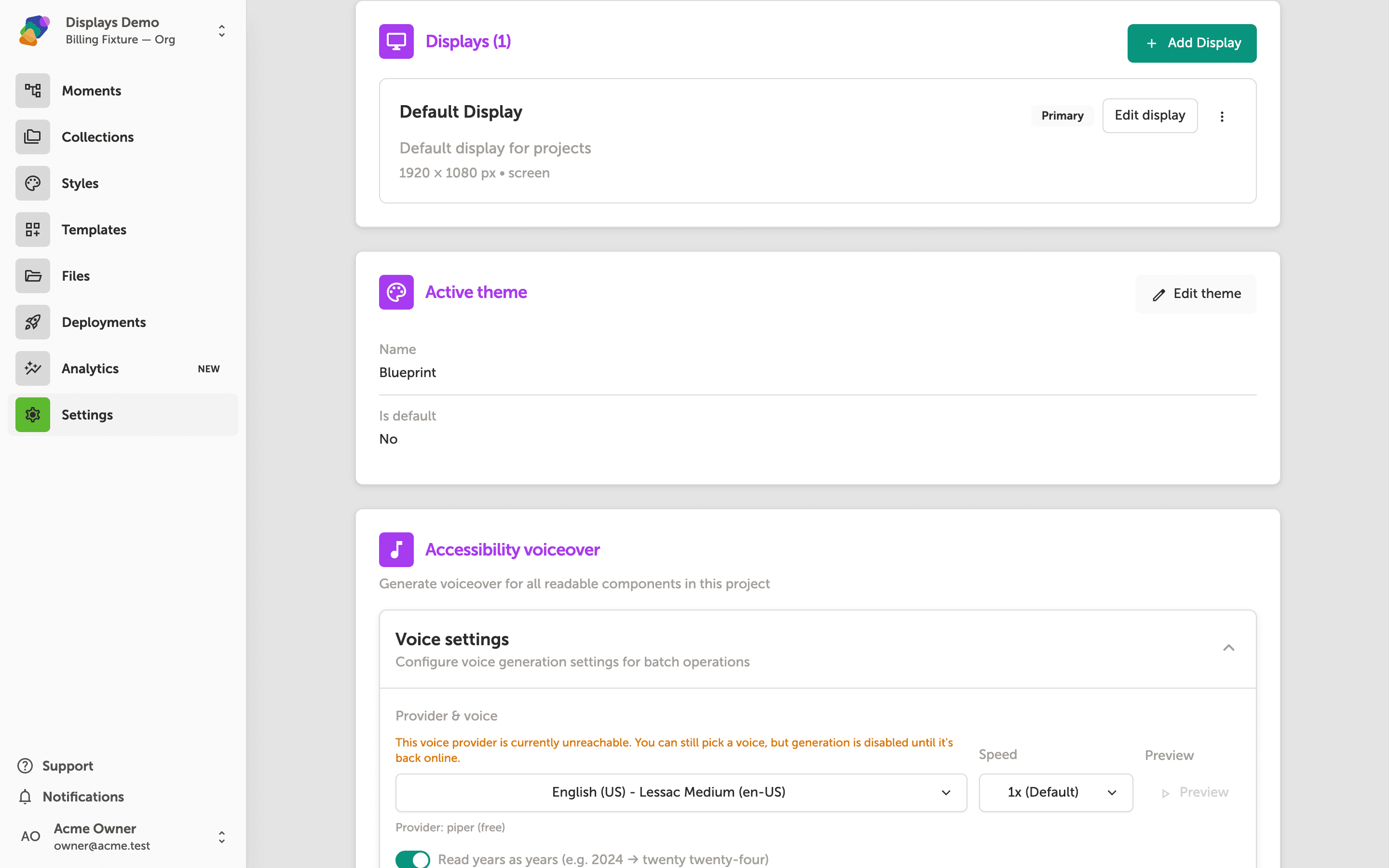
Task: Click the Templates grid-plus icon
Action: (x=33, y=230)
